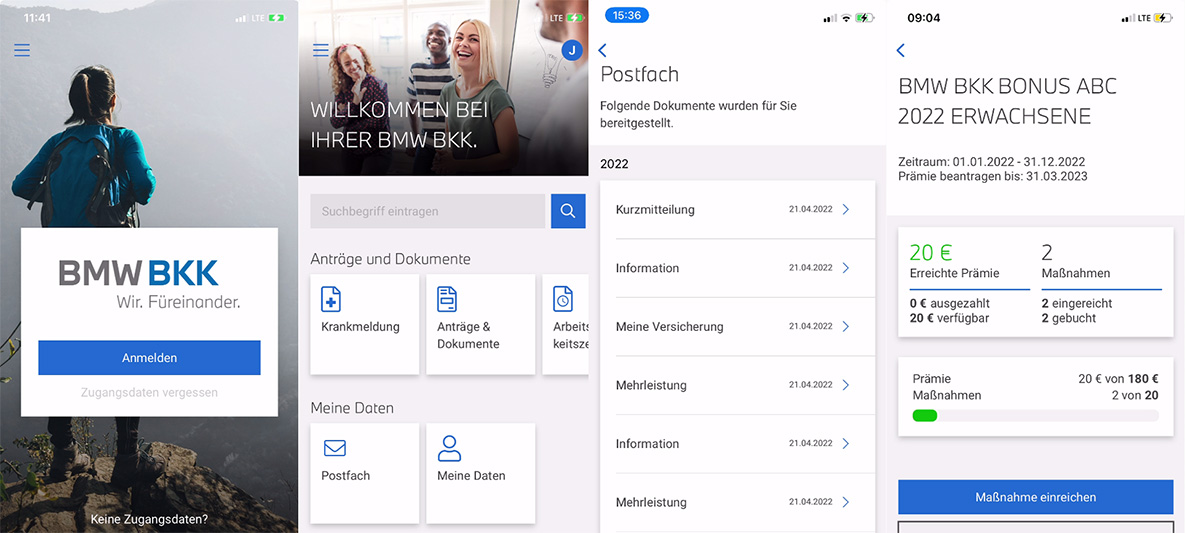Open chevron of first Information row
This screenshot has height=533, width=1185.
tap(846, 268)
